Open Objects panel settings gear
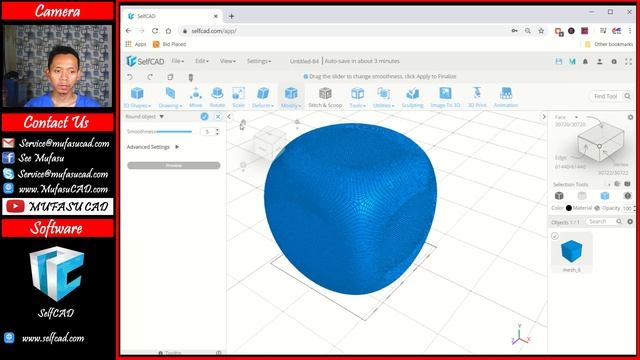Viewport: 640px width, 360px height. click(630, 222)
